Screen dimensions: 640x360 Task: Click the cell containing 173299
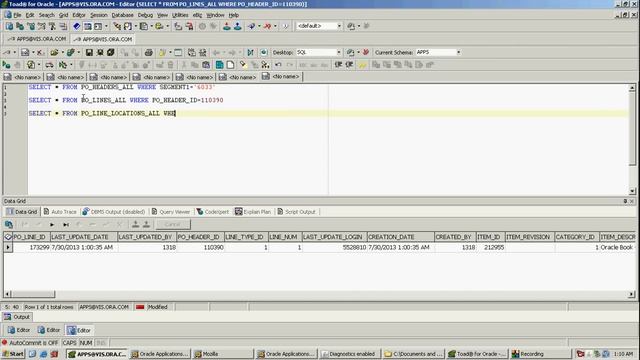[31, 247]
